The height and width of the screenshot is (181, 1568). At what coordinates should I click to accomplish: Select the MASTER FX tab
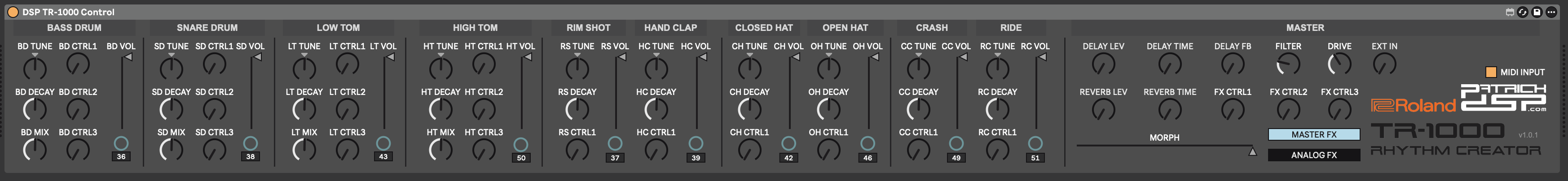(1313, 135)
